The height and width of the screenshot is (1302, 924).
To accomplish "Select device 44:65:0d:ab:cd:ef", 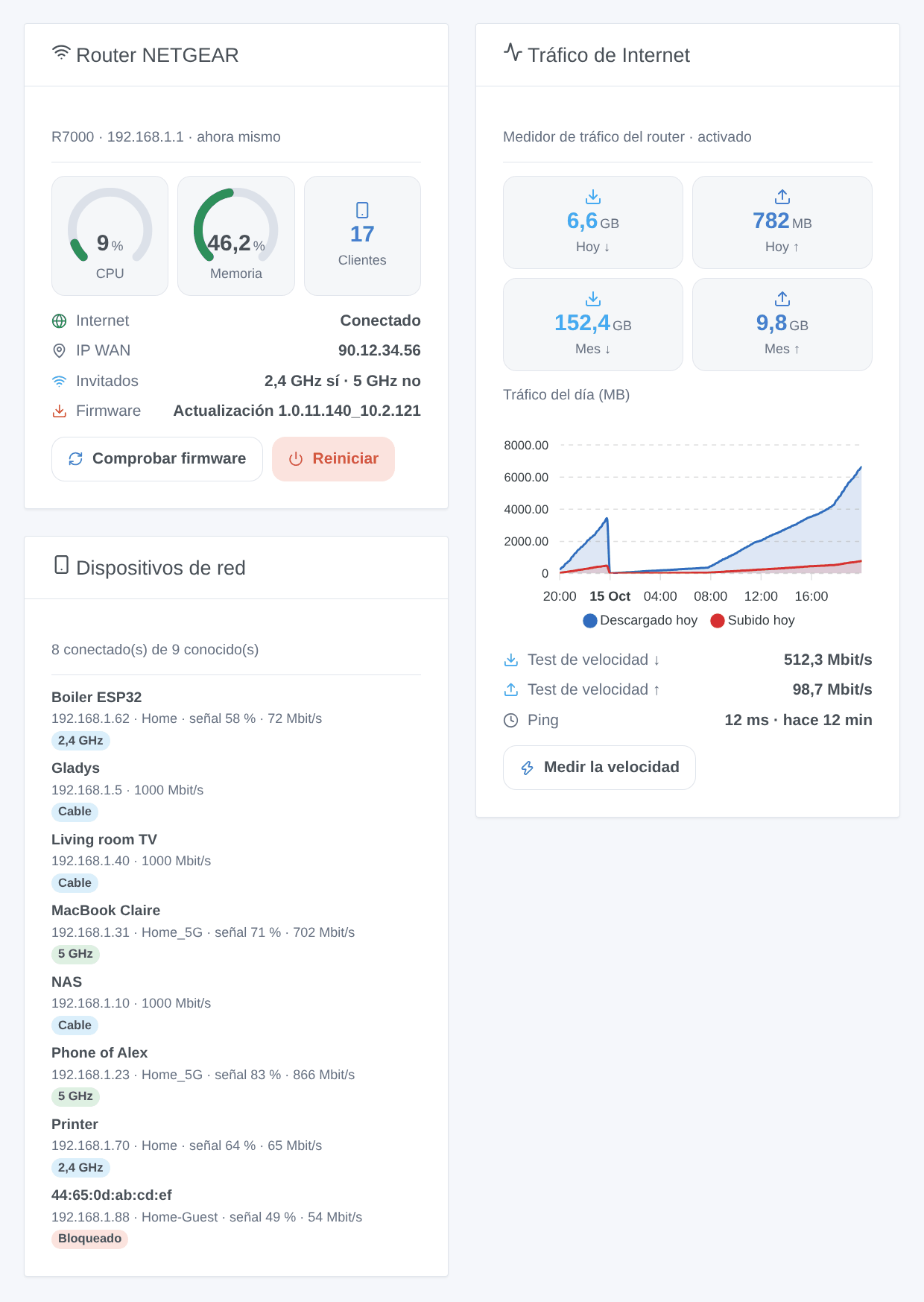I will 112,1195.
